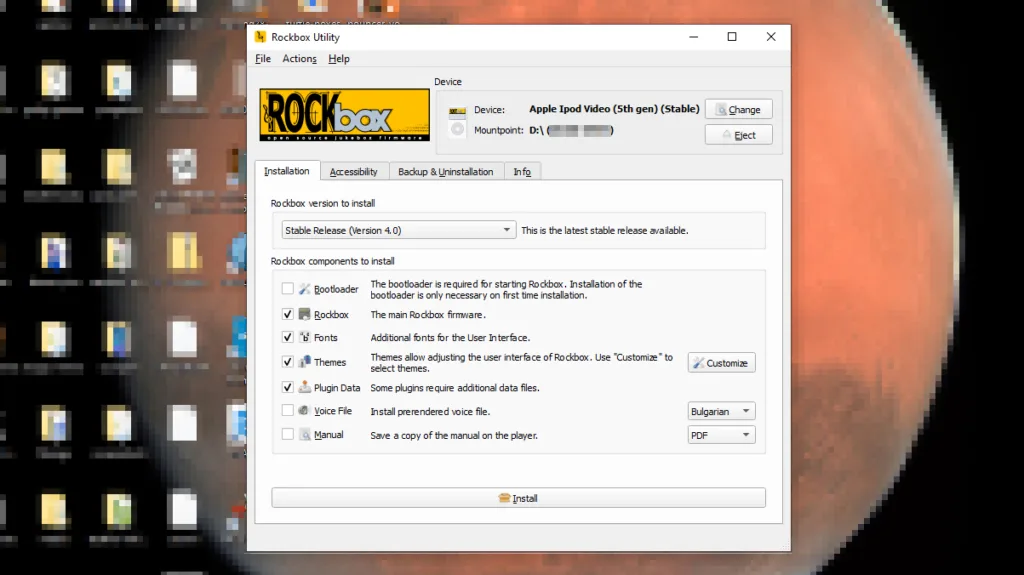Screen dimensions: 1024x575
Task: Uncheck the Plugin Data checkbox
Action: click(x=287, y=387)
